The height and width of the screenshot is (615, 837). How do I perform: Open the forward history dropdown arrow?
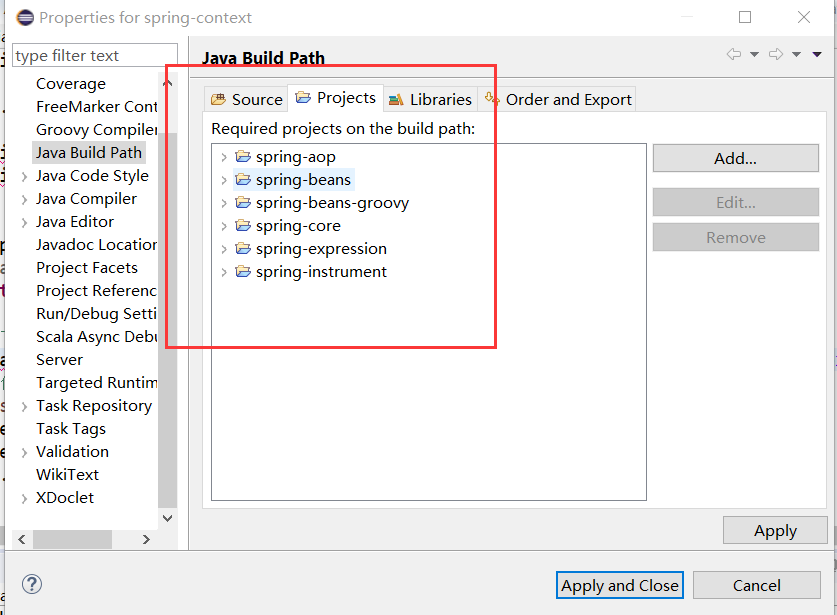[796, 54]
